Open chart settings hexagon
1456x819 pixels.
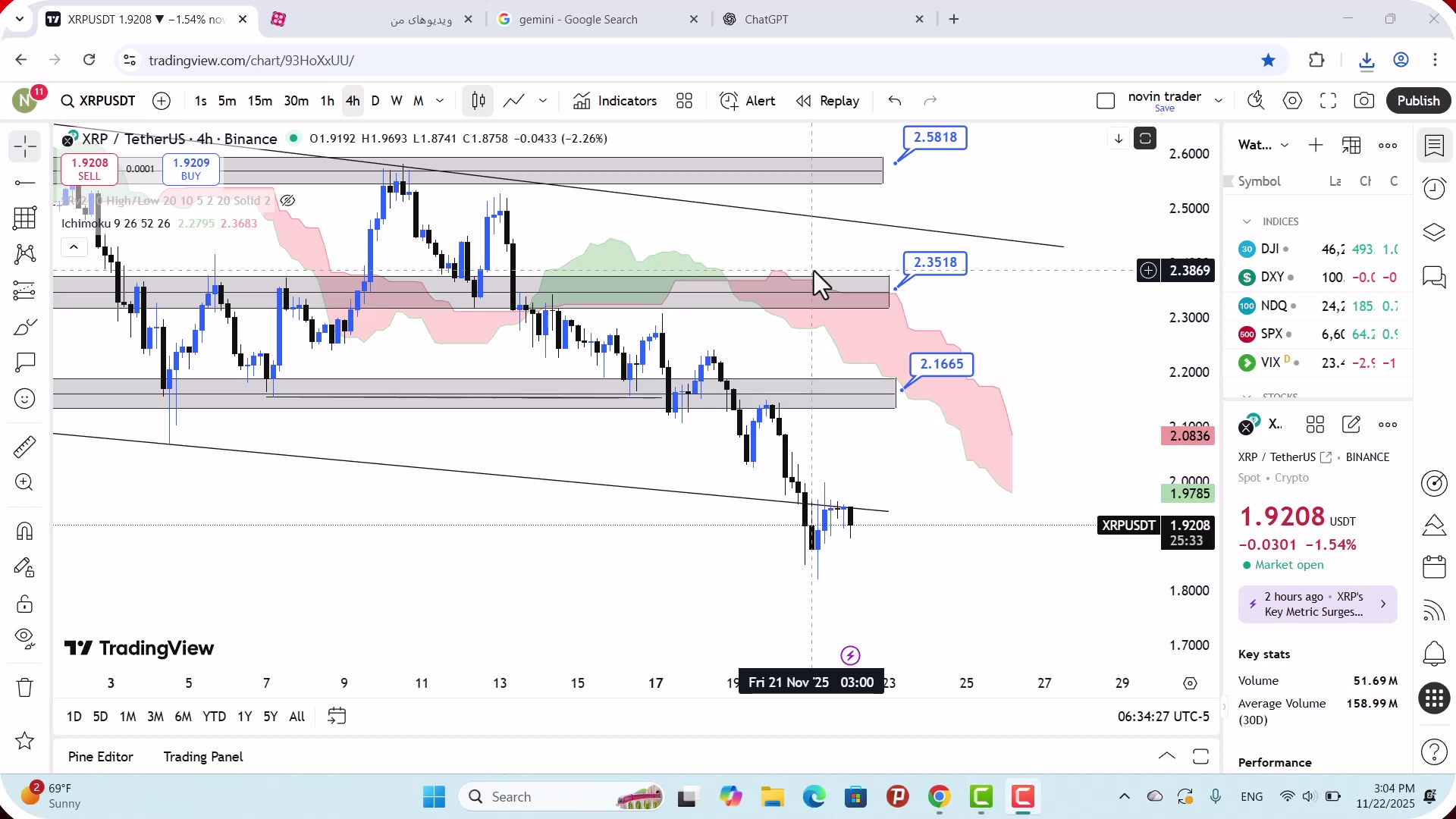(1292, 101)
